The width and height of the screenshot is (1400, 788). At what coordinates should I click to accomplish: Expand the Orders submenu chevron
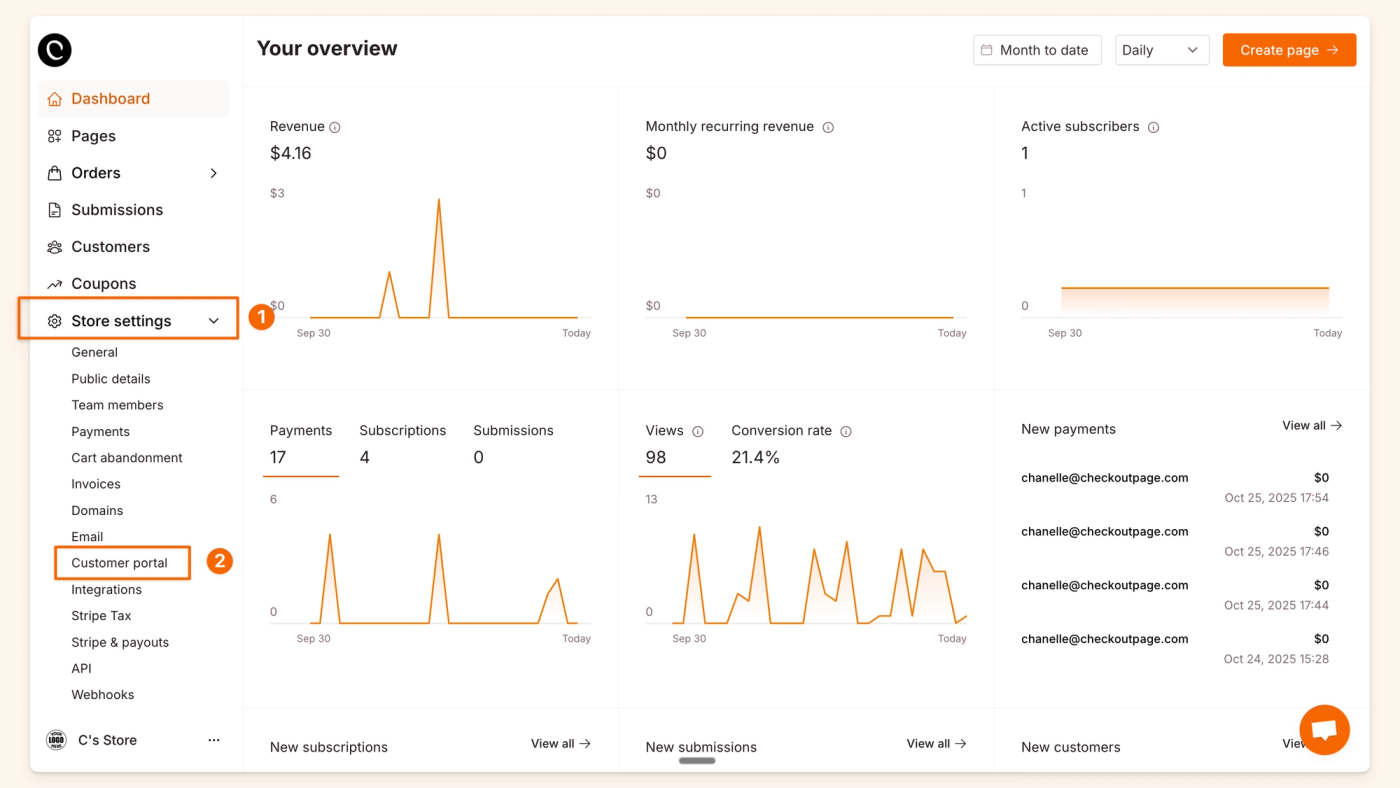pyautogui.click(x=213, y=173)
